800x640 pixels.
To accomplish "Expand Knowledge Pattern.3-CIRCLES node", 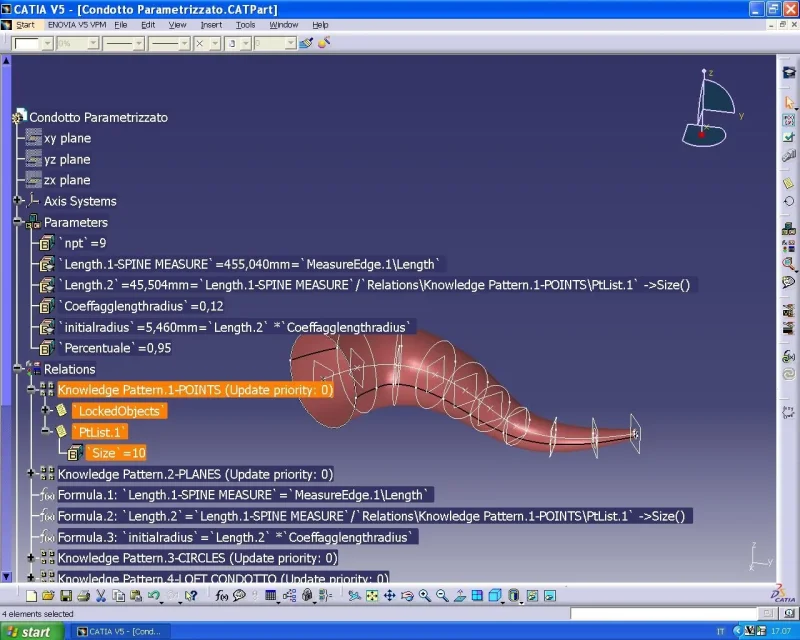I will click(x=31, y=557).
